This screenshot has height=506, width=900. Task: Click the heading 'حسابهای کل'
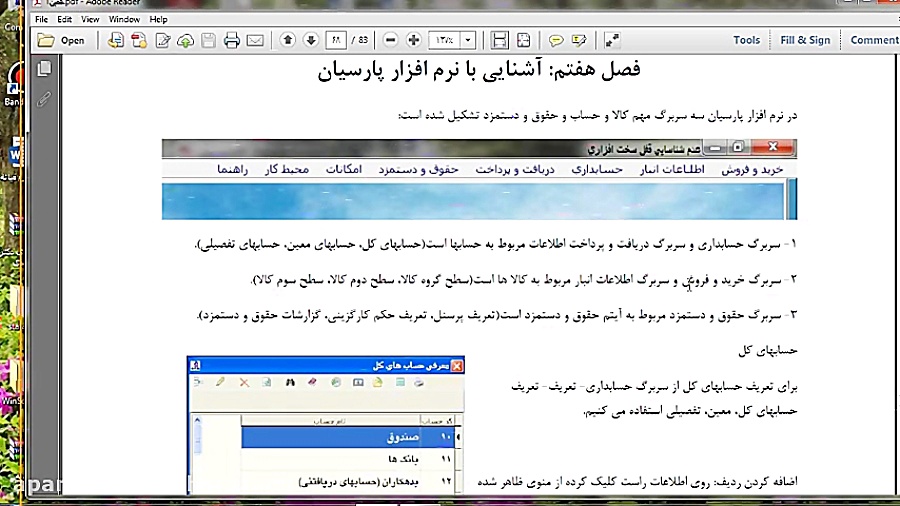768,350
